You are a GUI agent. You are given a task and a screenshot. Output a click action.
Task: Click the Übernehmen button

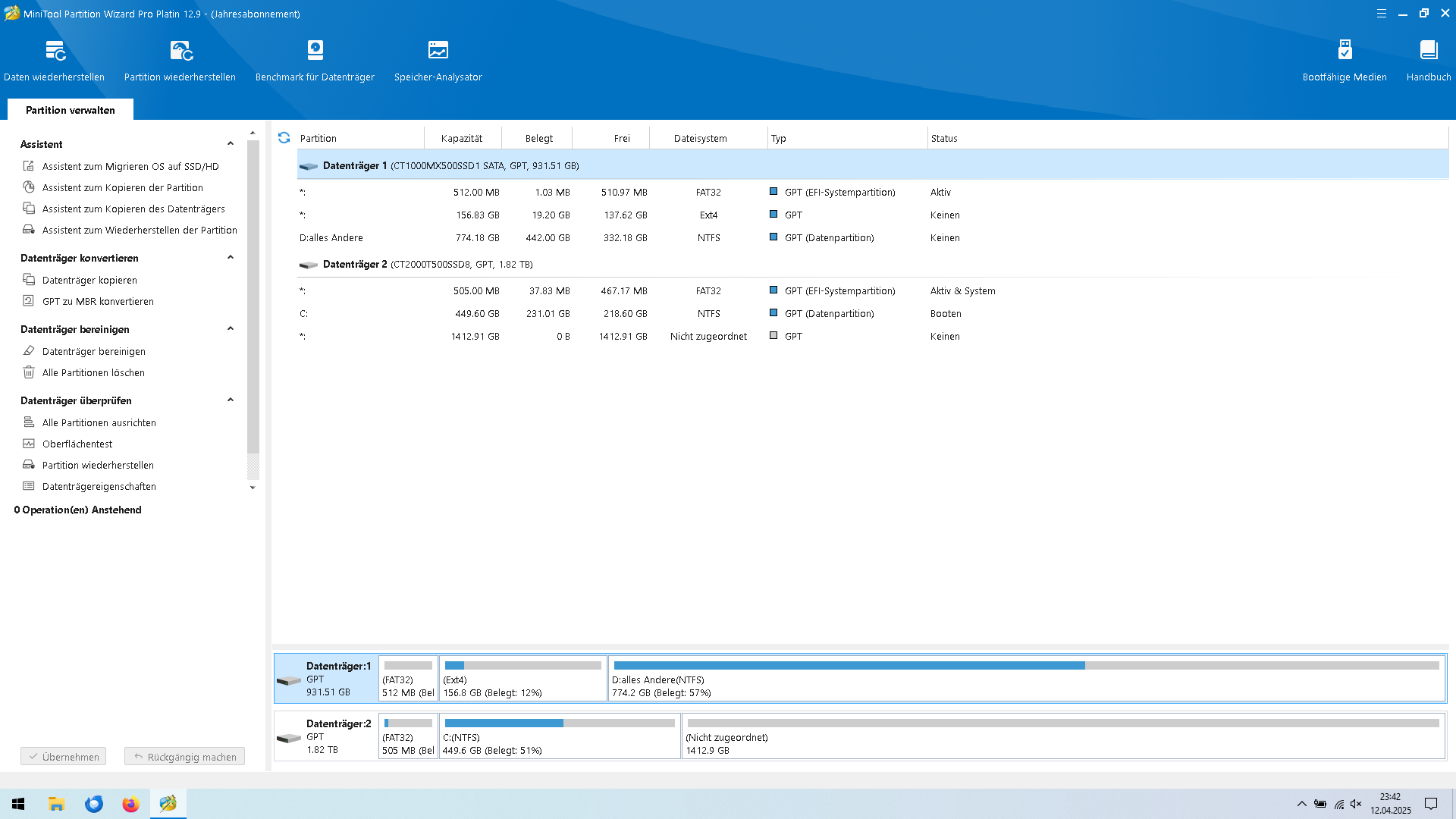63,756
